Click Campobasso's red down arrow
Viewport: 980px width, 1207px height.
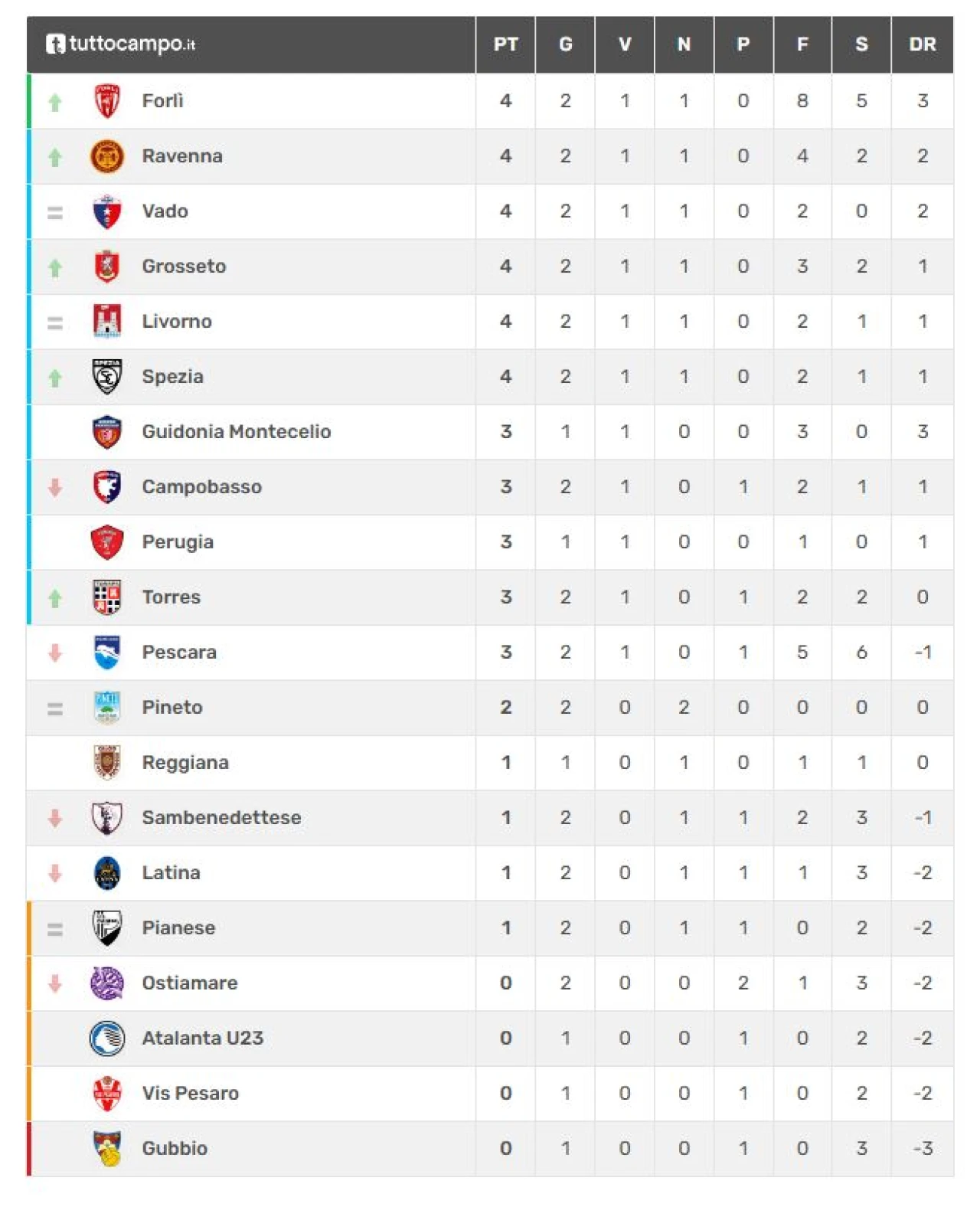[x=55, y=487]
